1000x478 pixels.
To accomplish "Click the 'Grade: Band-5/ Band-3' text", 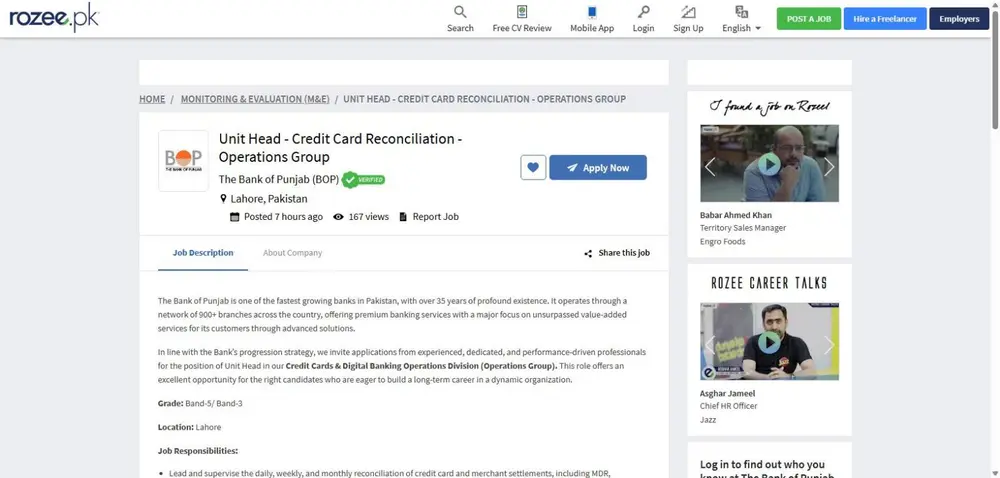I will [x=200, y=403].
